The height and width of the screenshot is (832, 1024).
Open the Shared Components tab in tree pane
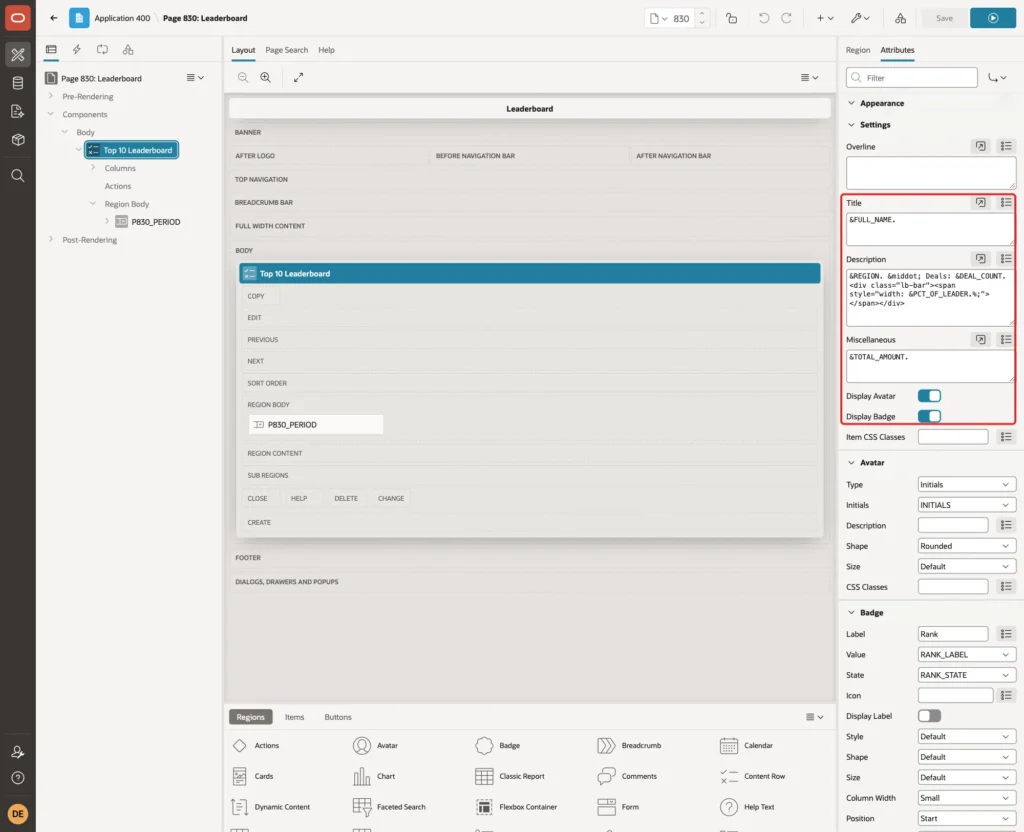(x=128, y=50)
